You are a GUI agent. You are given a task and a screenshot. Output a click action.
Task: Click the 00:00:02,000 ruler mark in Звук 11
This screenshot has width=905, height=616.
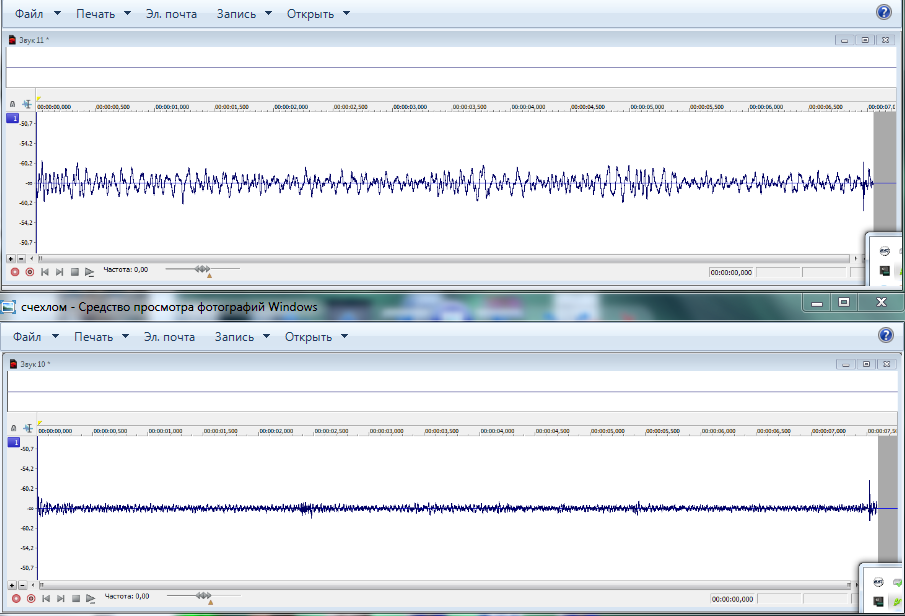(291, 107)
